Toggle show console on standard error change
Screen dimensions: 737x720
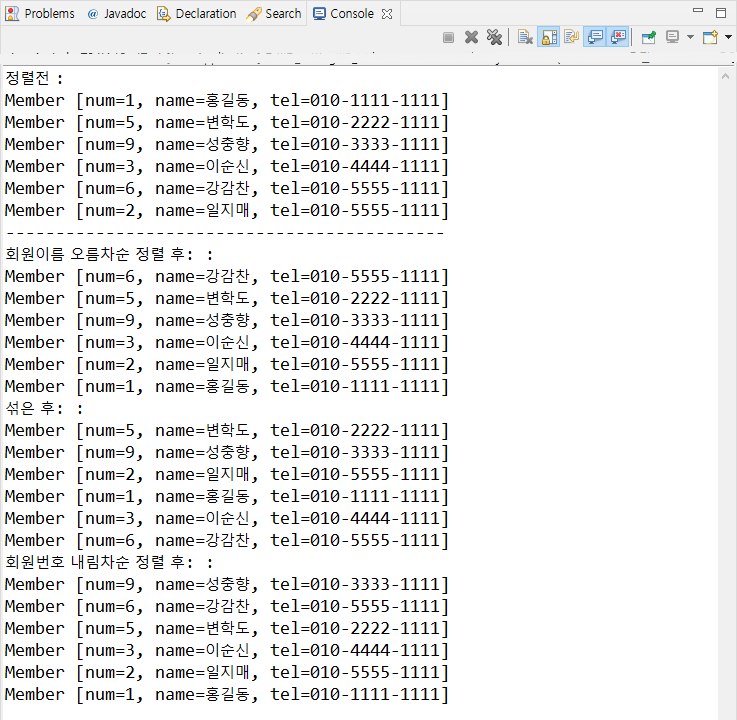point(619,37)
